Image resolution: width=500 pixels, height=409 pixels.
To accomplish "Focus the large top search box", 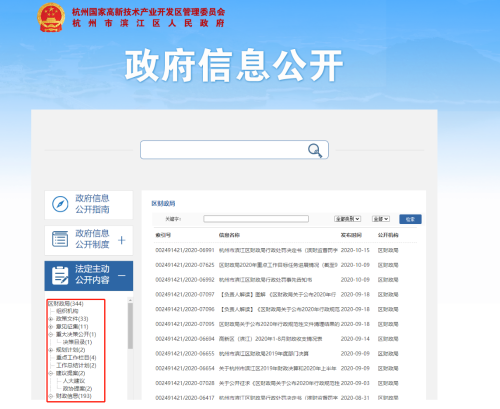I will tap(234, 150).
